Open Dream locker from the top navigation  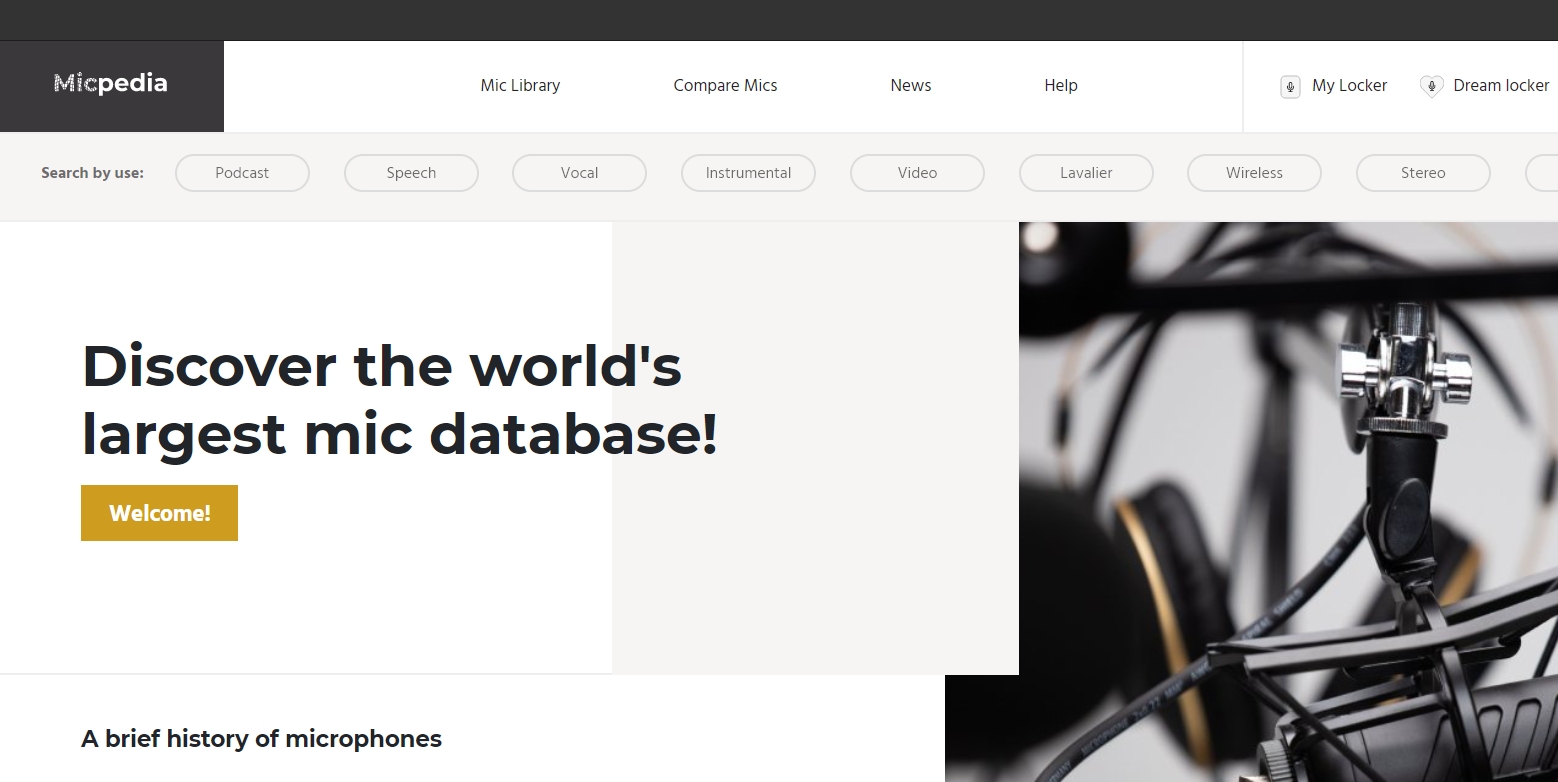1501,85
